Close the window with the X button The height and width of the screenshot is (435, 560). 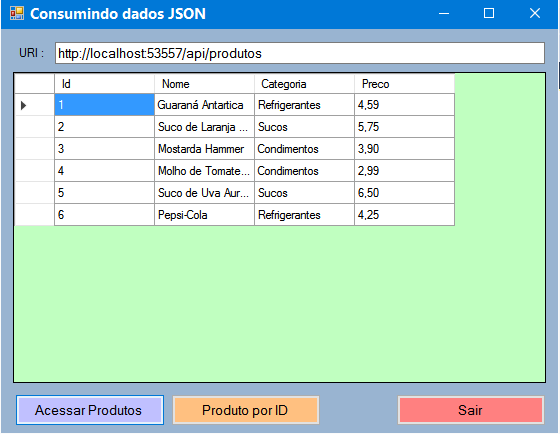(x=535, y=14)
